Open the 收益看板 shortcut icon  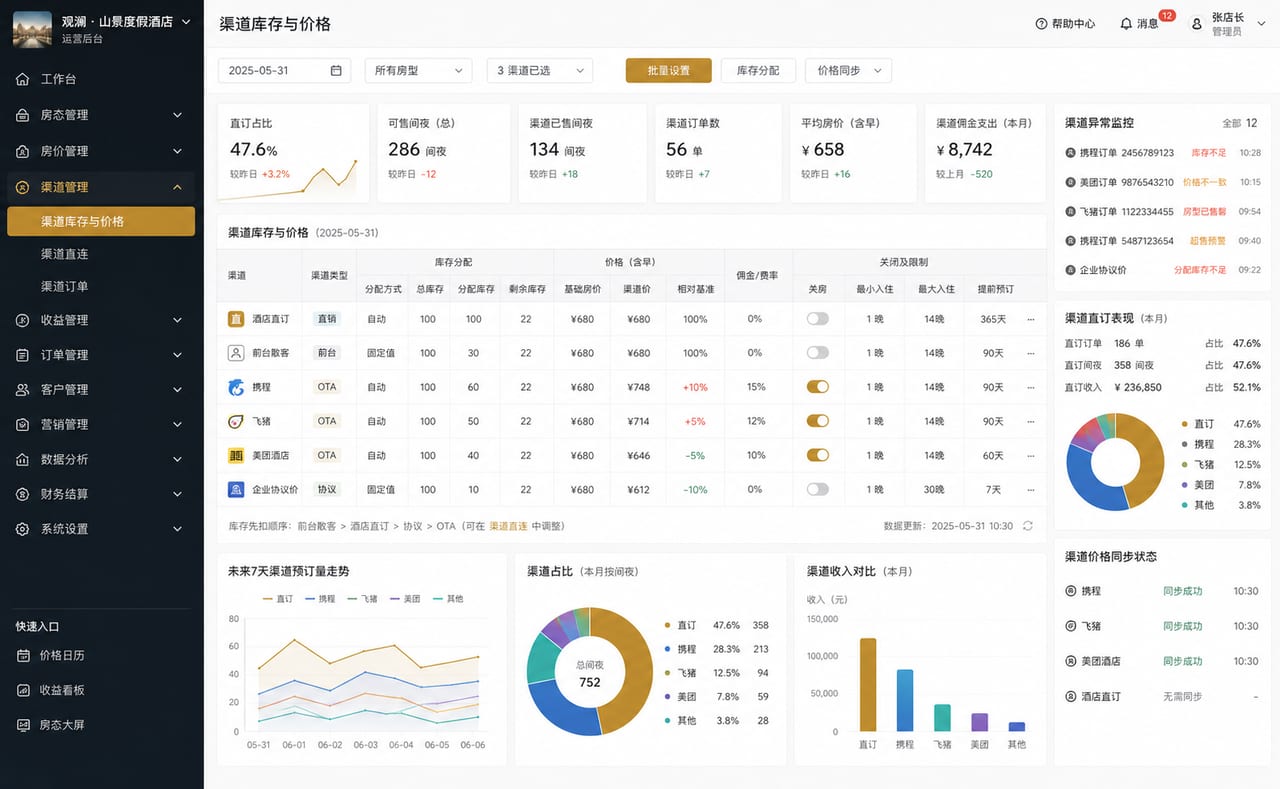click(x=23, y=690)
